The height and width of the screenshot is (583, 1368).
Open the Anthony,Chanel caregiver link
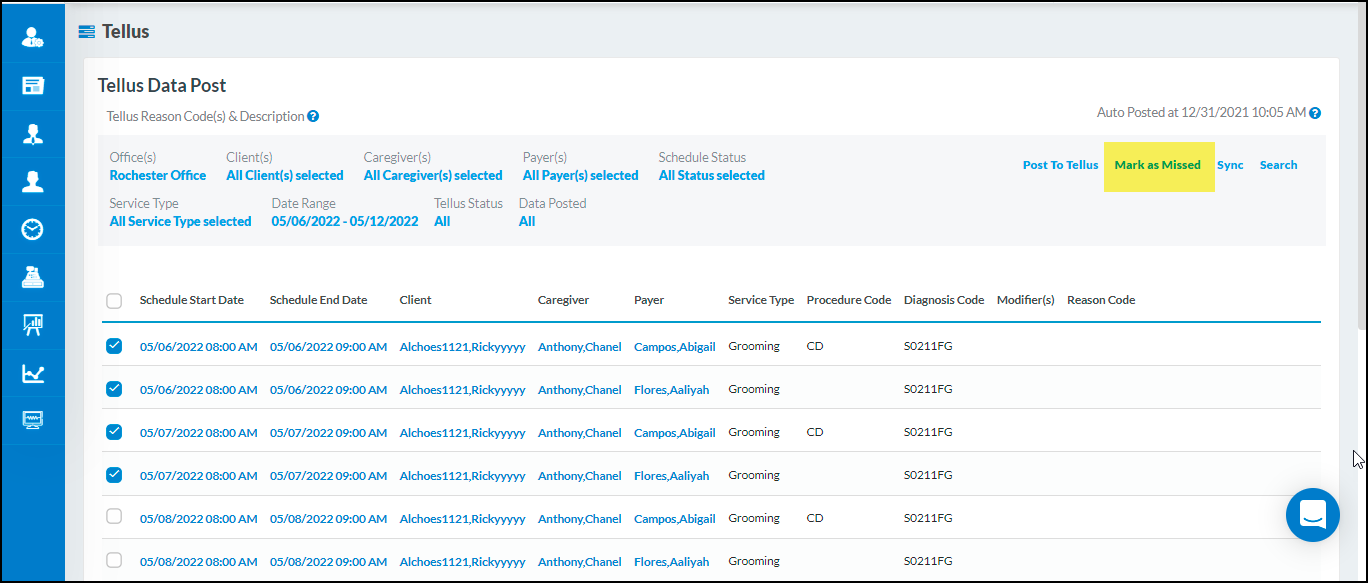click(x=579, y=345)
